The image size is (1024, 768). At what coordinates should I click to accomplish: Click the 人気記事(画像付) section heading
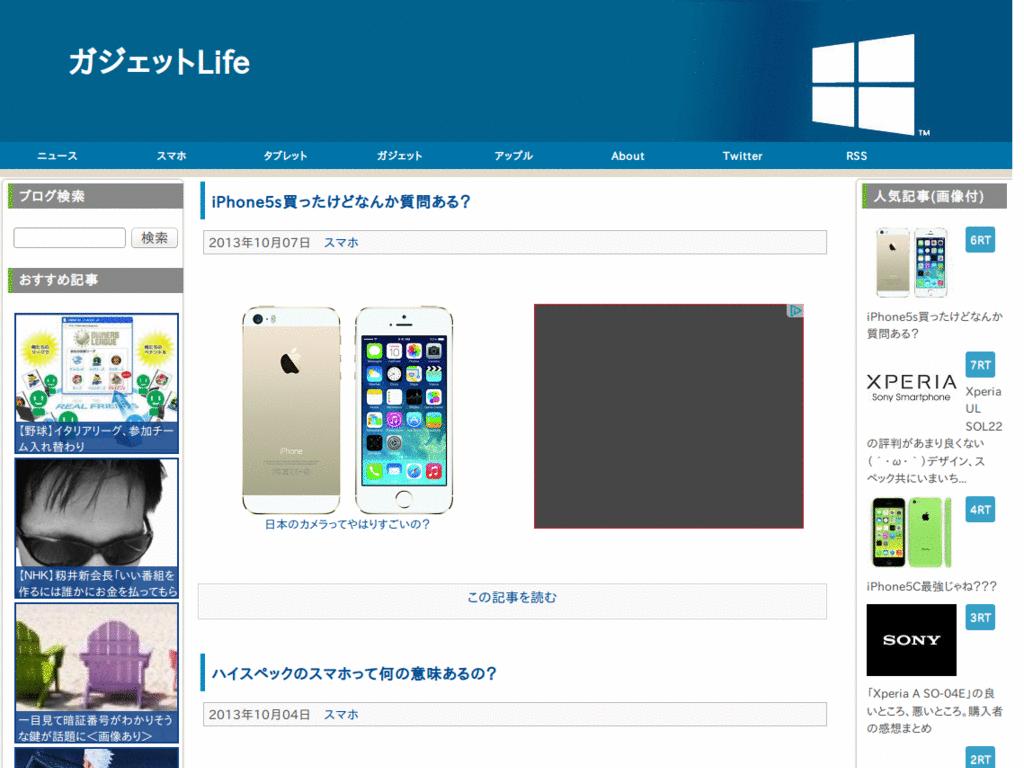[x=934, y=196]
